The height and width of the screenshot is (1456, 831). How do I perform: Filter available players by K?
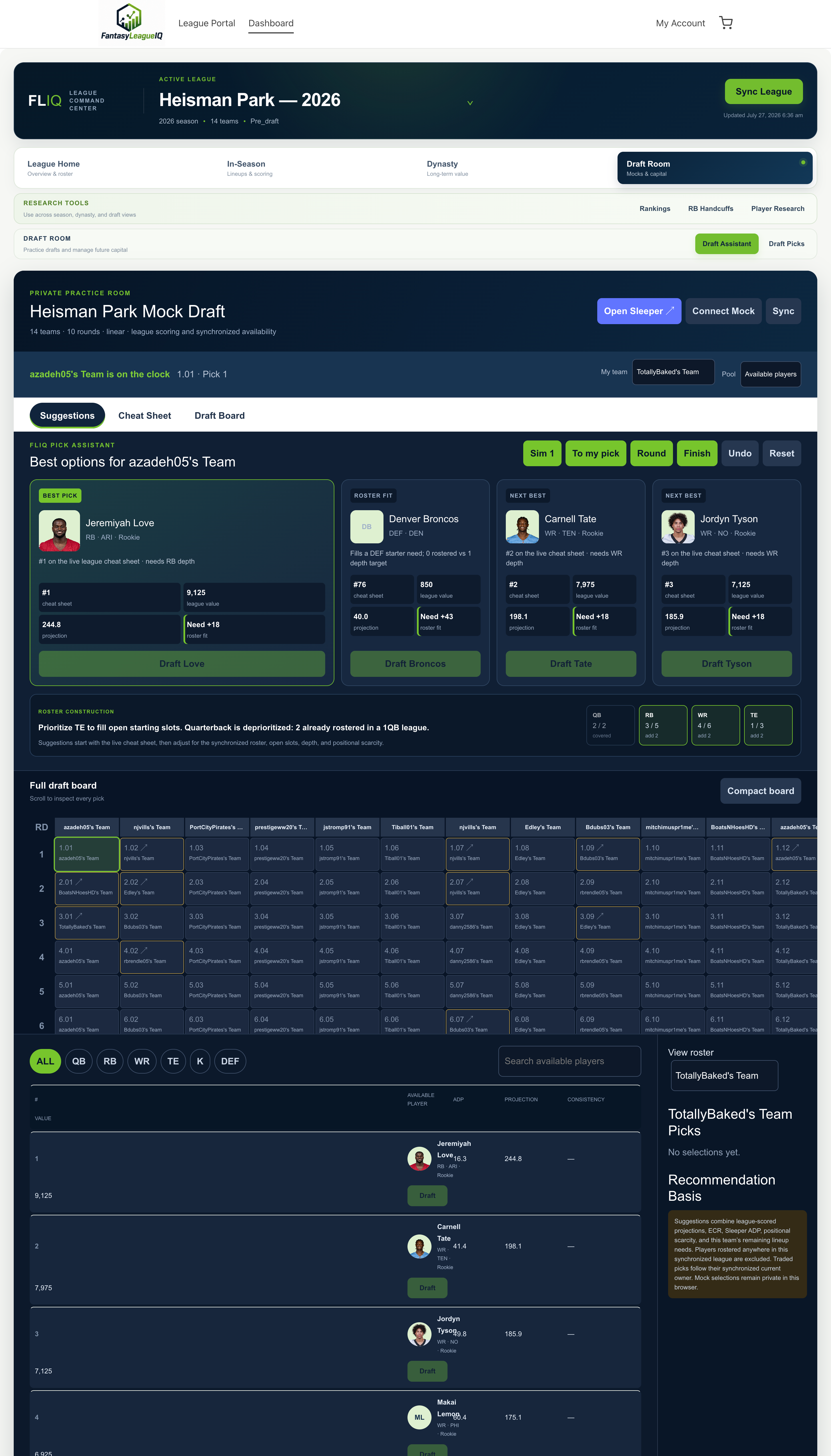(200, 1062)
